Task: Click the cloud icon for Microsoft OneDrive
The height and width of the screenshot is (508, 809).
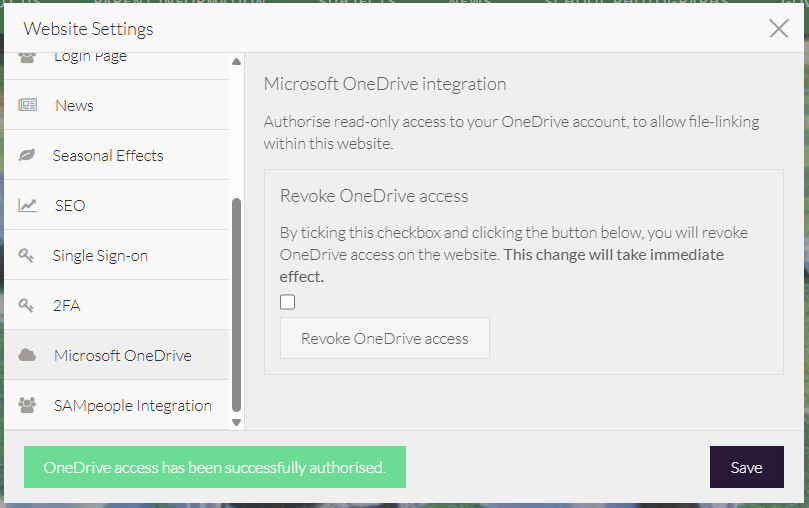Action: (x=28, y=355)
